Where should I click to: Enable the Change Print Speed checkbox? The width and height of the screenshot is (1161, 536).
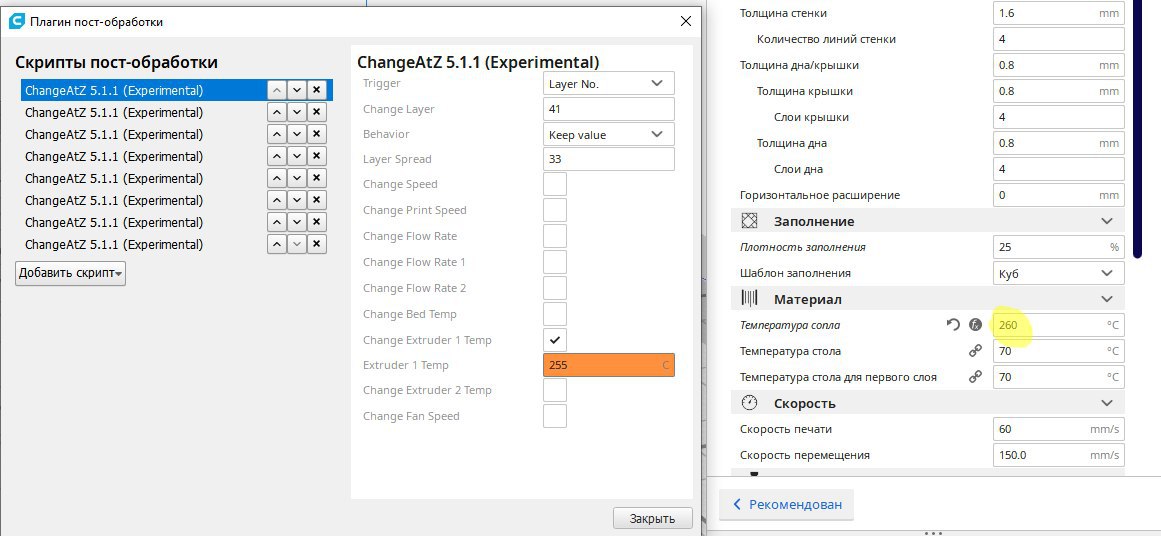[x=555, y=210]
